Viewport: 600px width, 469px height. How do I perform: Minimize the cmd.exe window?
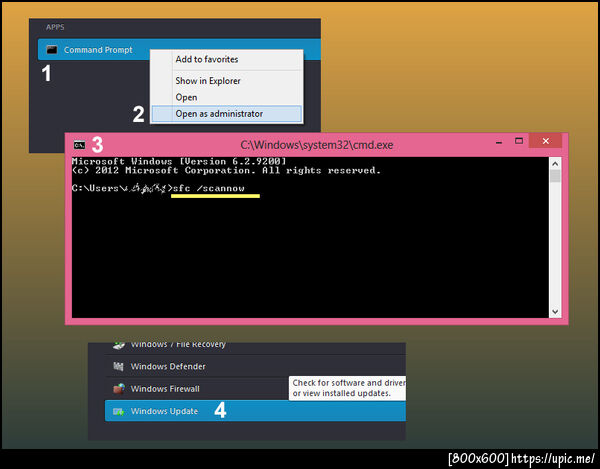pyautogui.click(x=499, y=142)
